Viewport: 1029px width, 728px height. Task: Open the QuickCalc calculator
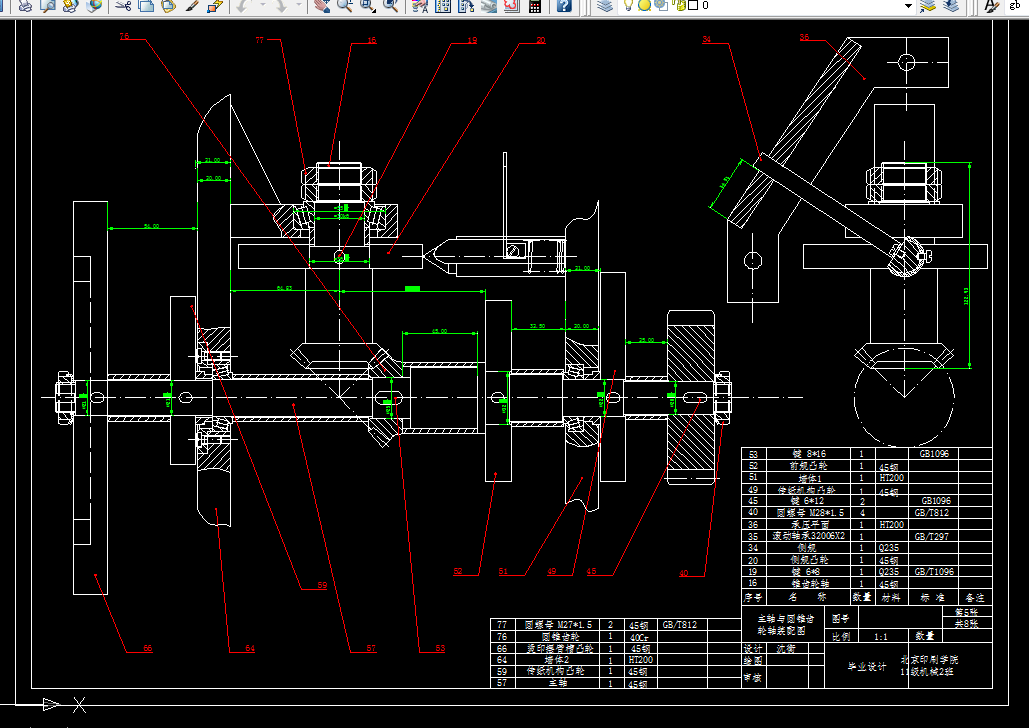point(535,6)
